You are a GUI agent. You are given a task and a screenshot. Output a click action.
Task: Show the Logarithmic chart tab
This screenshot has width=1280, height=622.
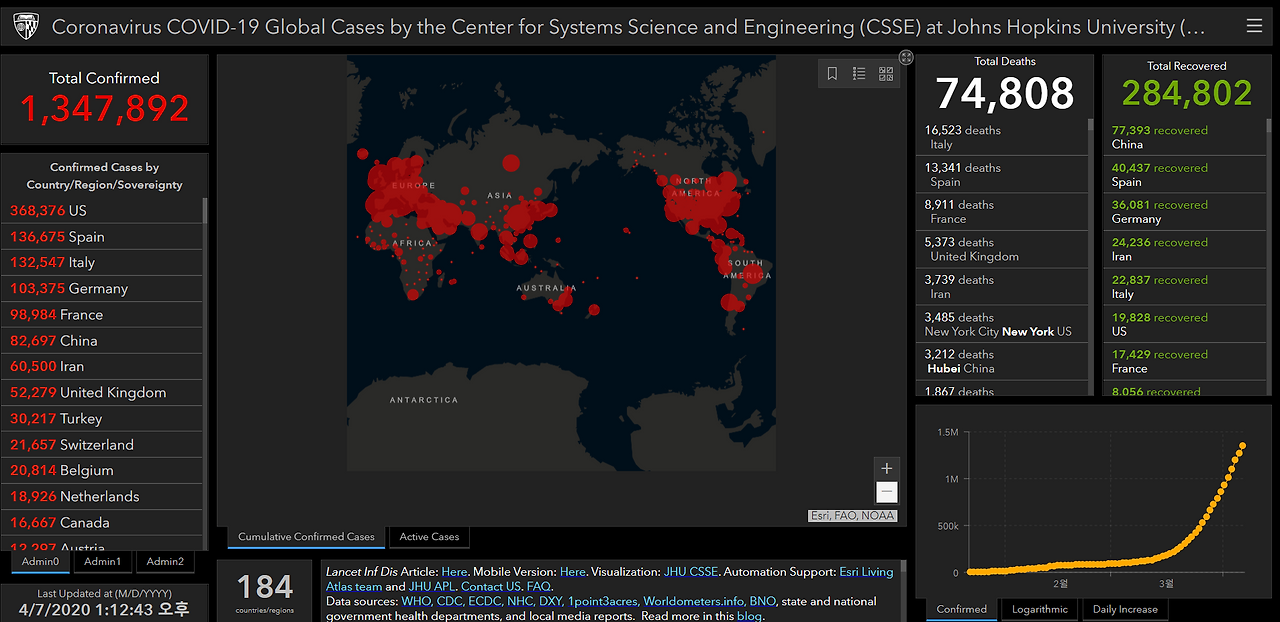(1040, 609)
